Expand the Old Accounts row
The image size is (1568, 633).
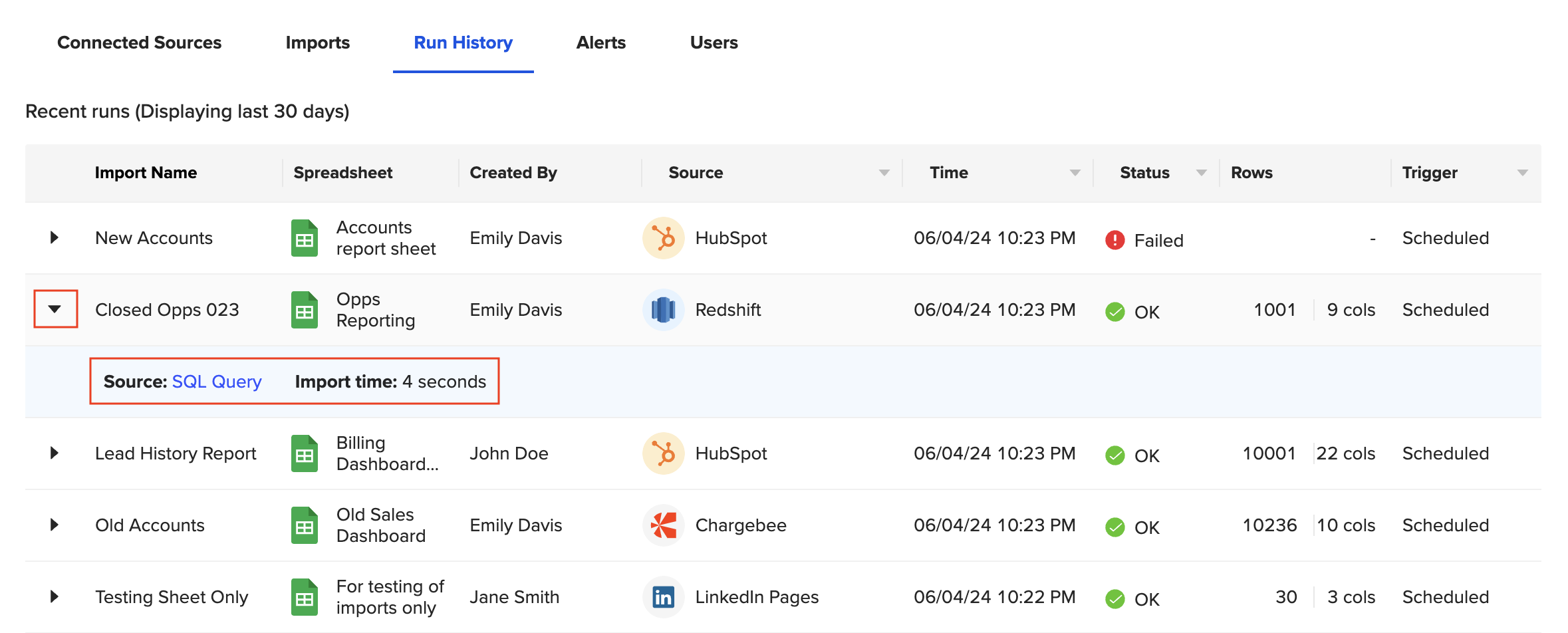(x=55, y=525)
